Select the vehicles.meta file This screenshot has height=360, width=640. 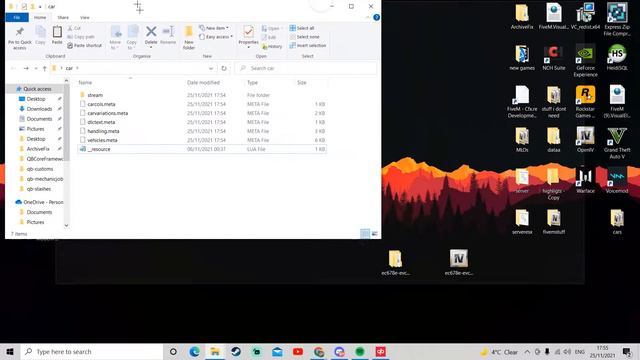[202, 140]
